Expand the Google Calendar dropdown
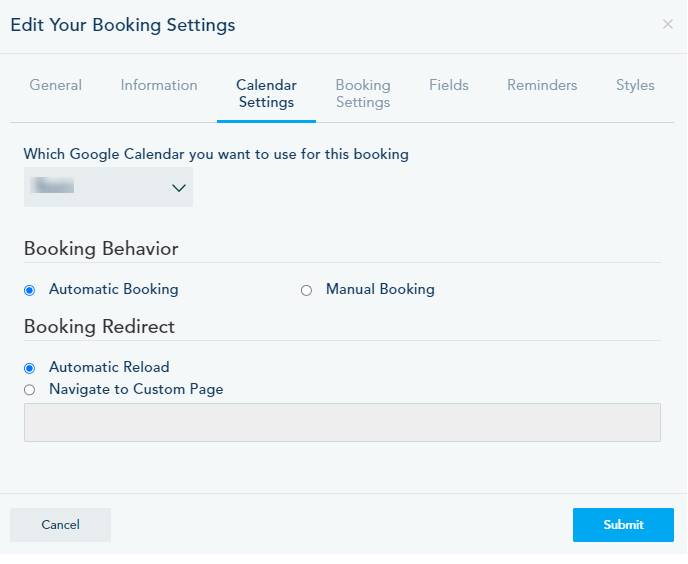688x564 pixels. pos(108,187)
